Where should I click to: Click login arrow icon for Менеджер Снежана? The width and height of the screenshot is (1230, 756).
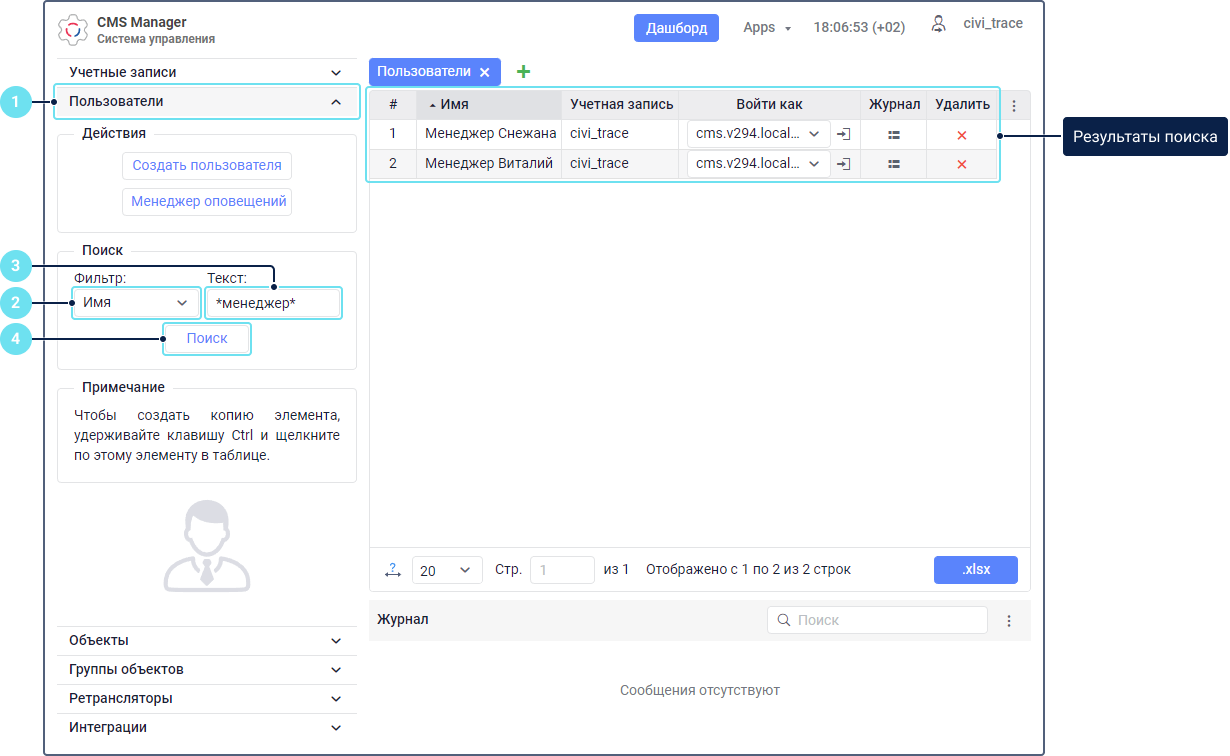(x=844, y=134)
